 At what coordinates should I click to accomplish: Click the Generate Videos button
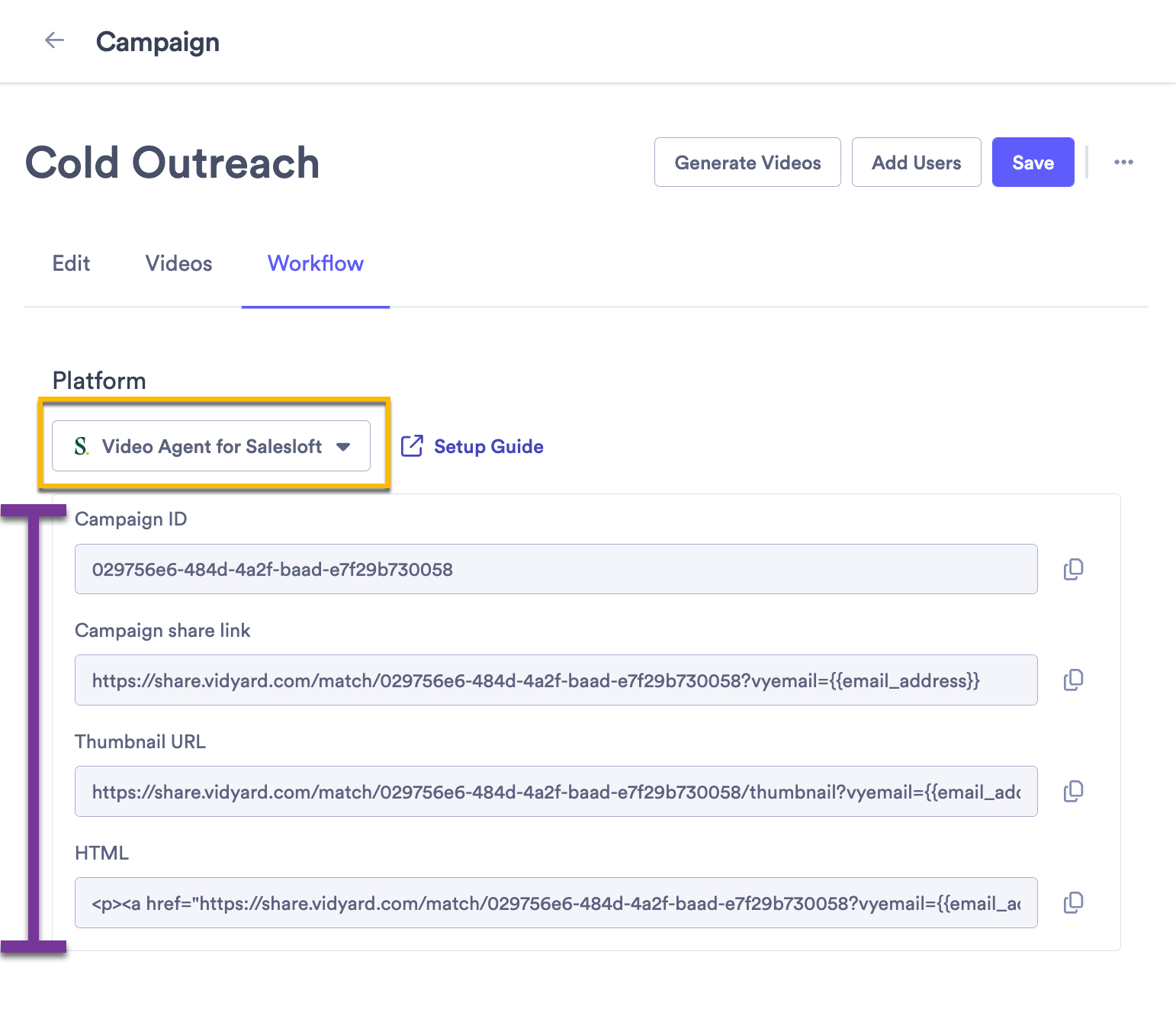click(x=747, y=162)
